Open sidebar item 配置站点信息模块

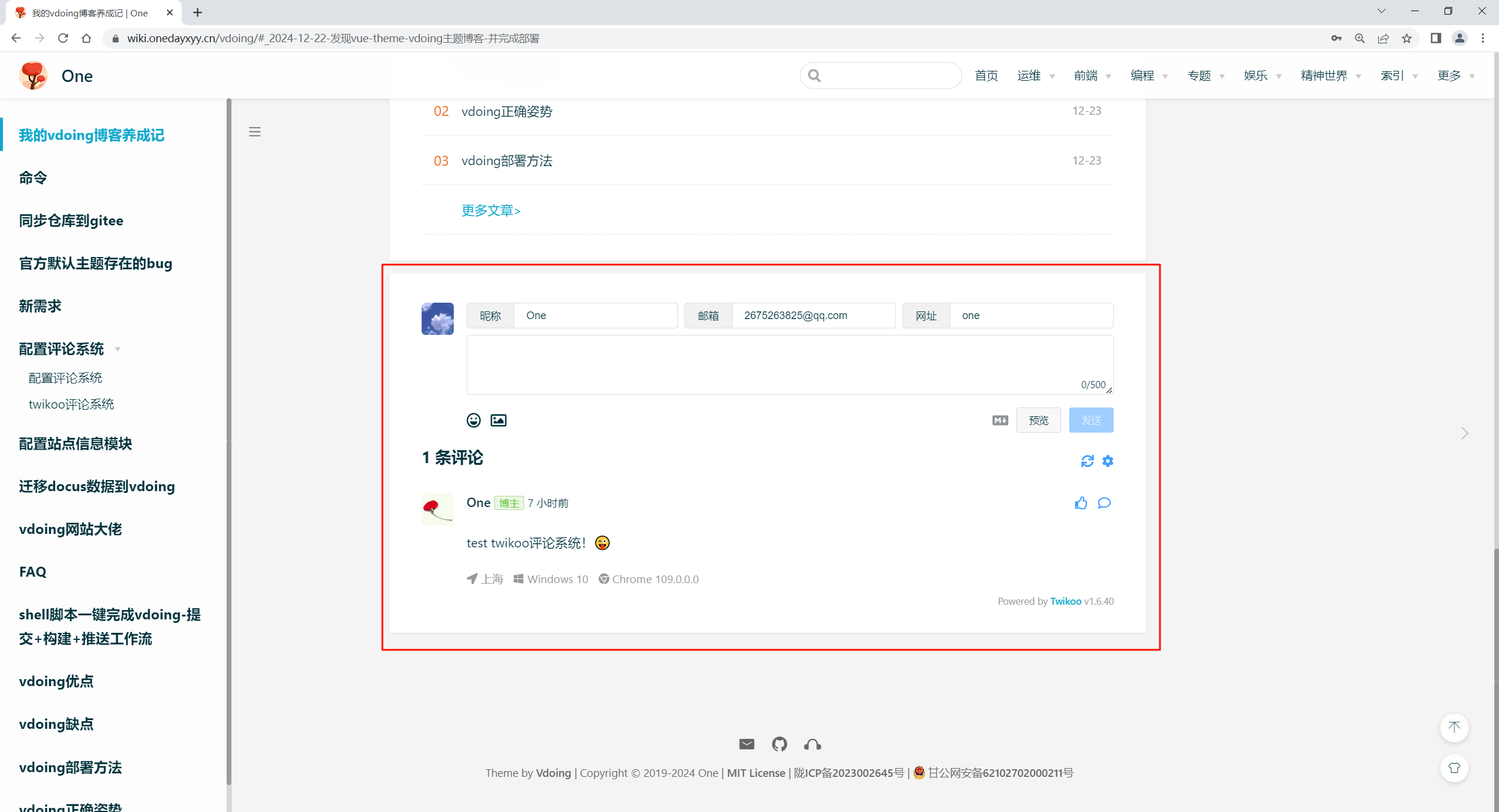tap(76, 444)
